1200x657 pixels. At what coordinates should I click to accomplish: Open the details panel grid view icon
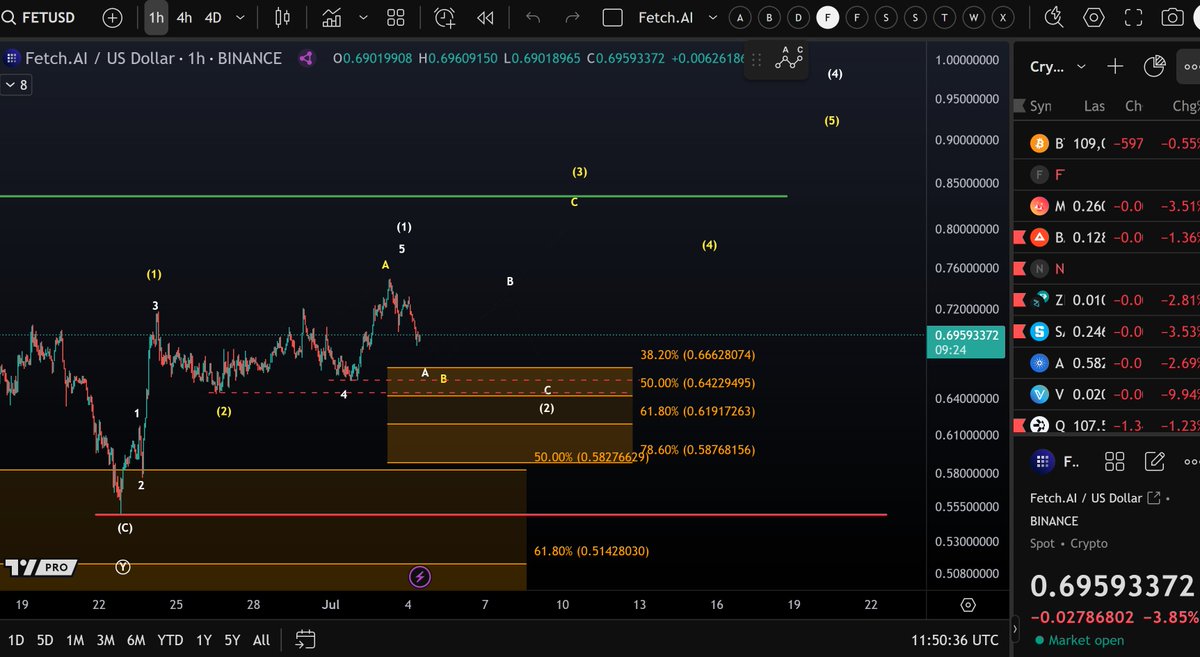(1115, 461)
